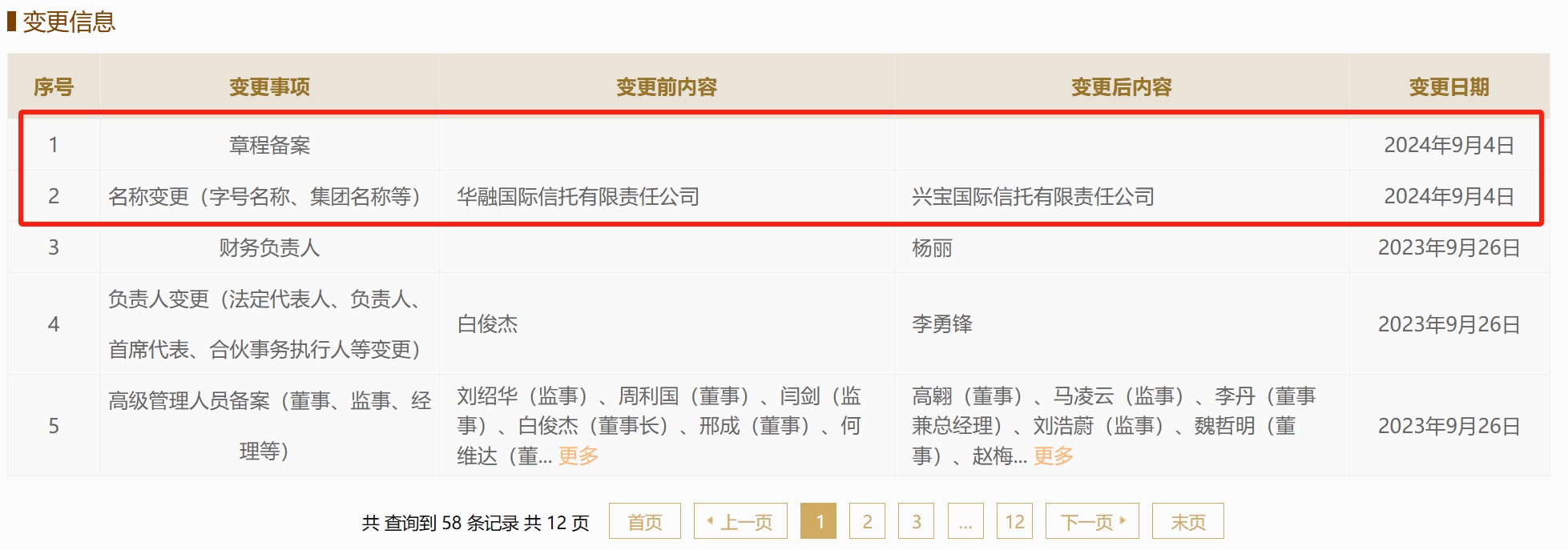The image size is (1568, 550).
Task: Open page 2 of change records
Action: click(x=867, y=521)
